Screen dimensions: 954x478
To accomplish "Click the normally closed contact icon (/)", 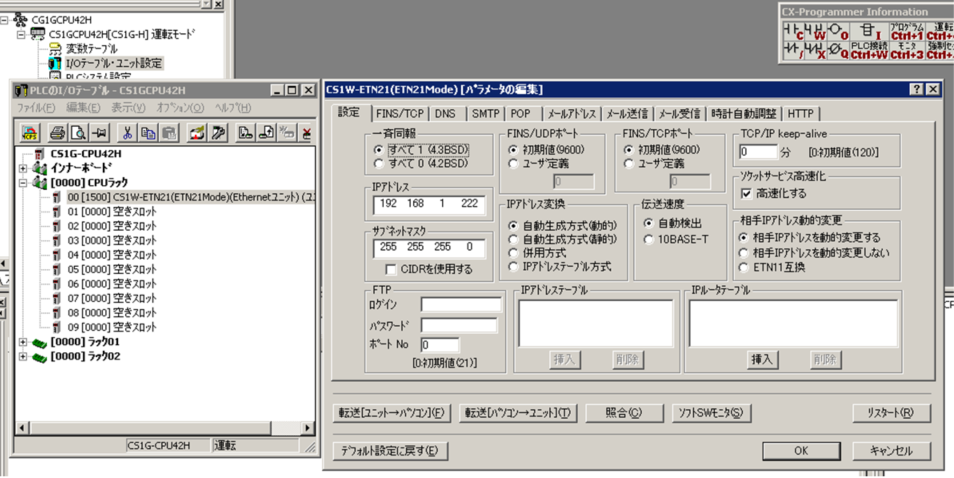I will coord(793,50).
